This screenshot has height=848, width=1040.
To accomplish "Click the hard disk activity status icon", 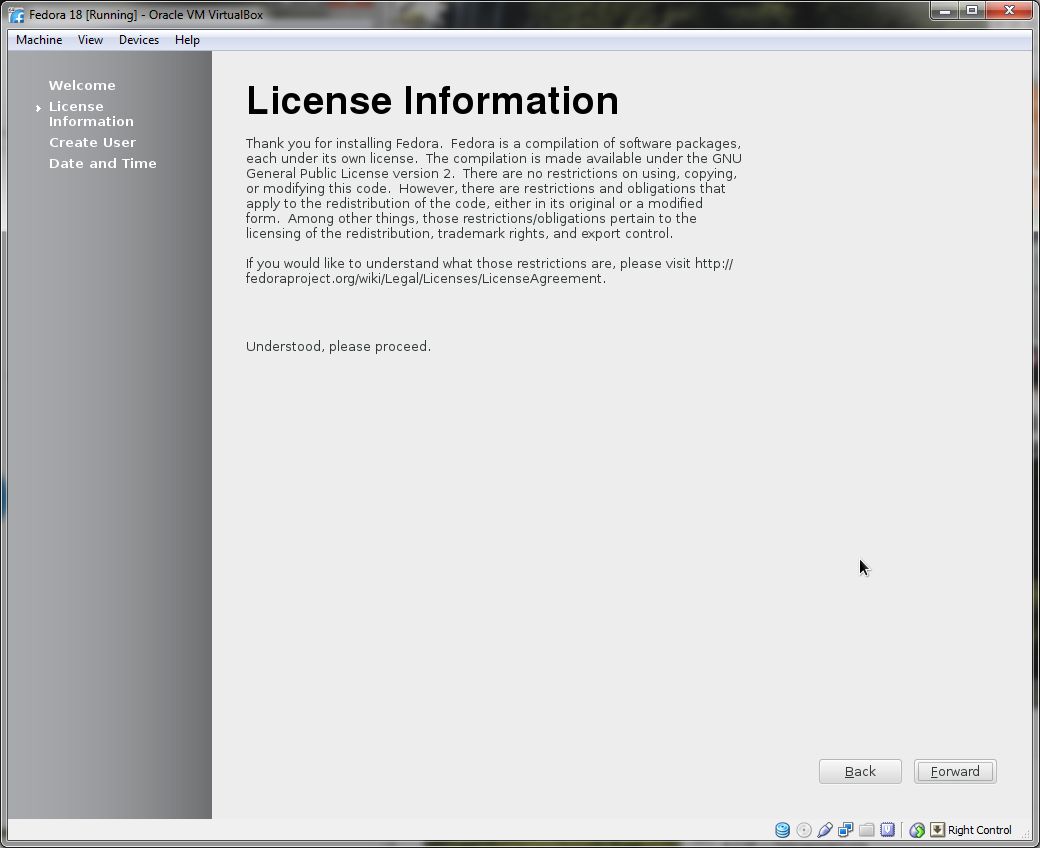I will (x=783, y=830).
